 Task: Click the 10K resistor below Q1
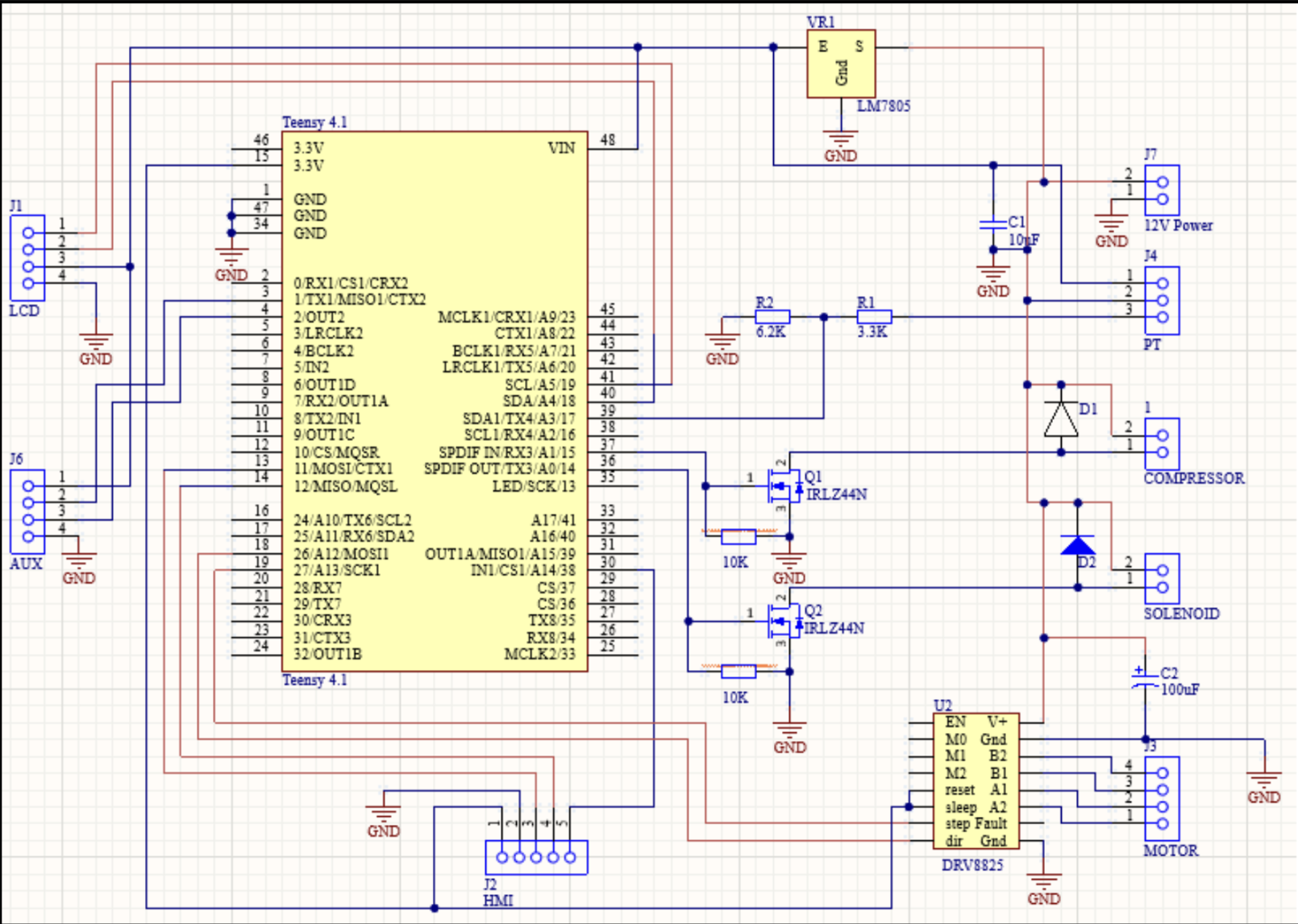click(738, 536)
